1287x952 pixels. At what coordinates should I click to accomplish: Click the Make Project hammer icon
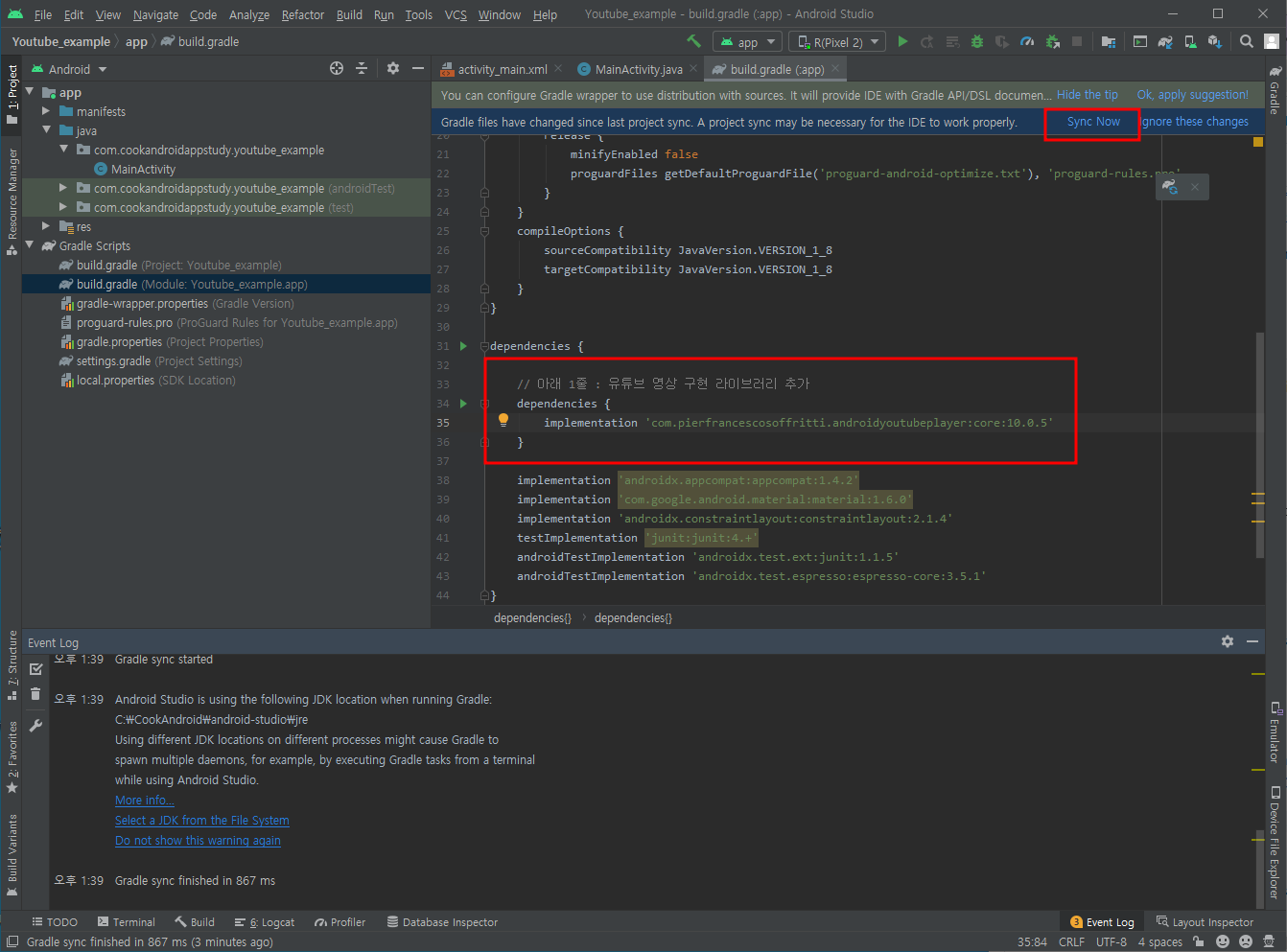pyautogui.click(x=693, y=41)
